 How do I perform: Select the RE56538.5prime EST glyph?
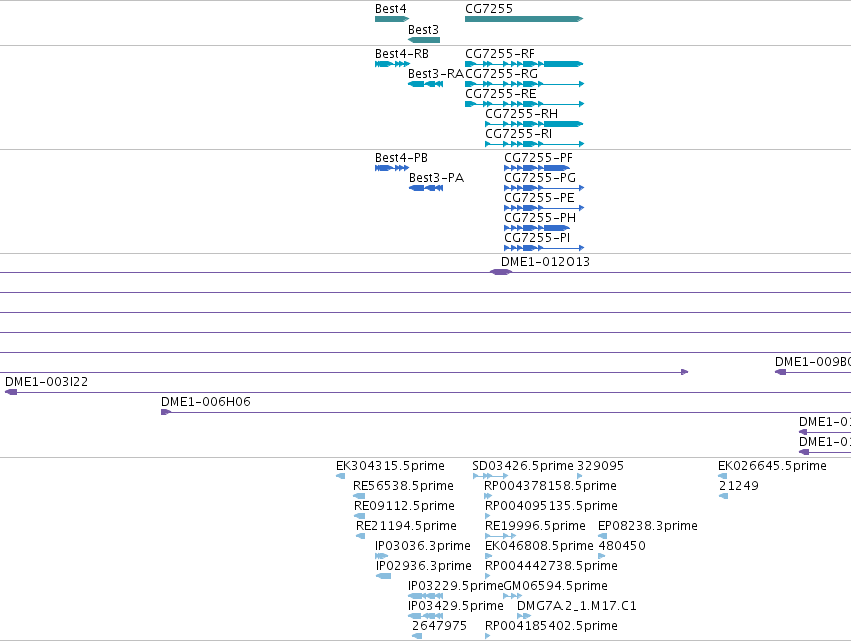coord(359,497)
